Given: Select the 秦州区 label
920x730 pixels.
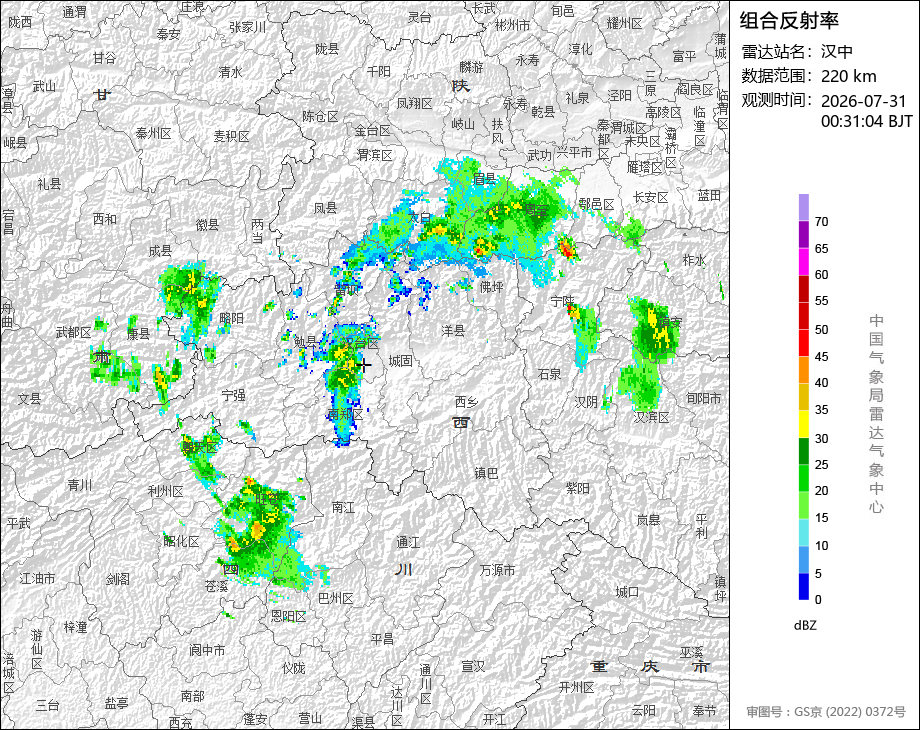Looking at the screenshot, I should [x=153, y=134].
